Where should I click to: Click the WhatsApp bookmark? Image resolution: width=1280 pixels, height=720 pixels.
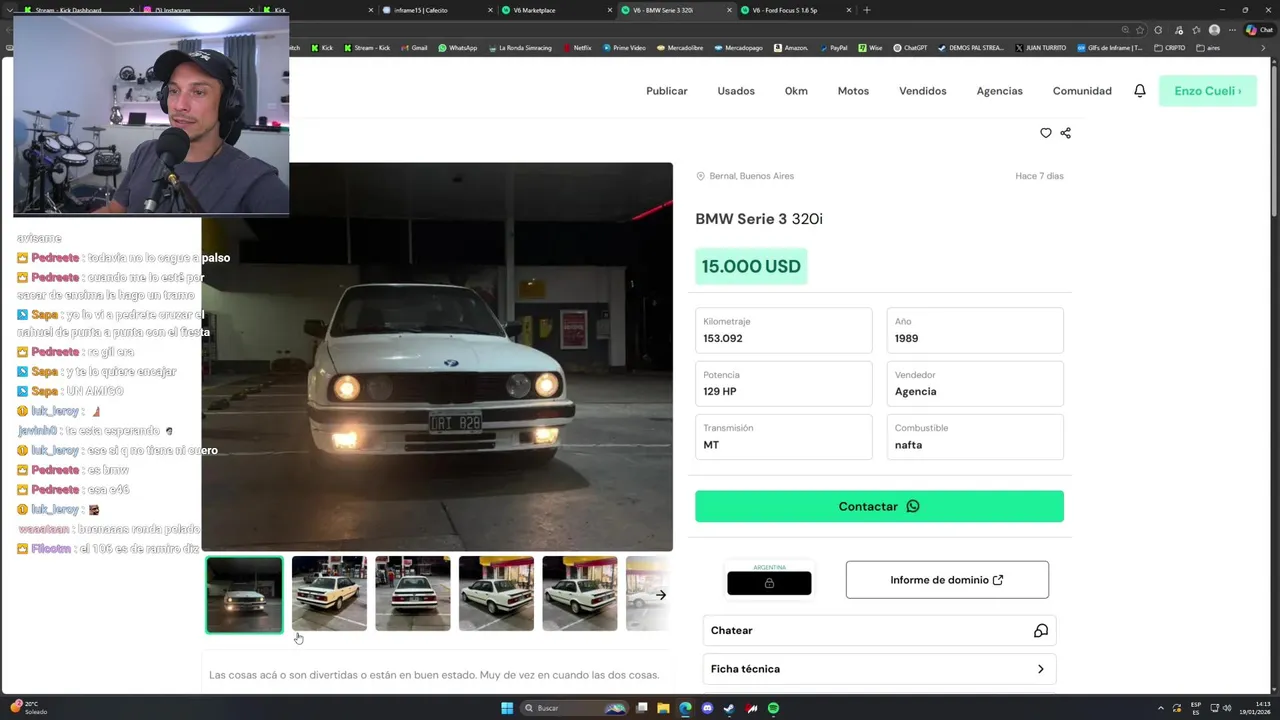458,48
